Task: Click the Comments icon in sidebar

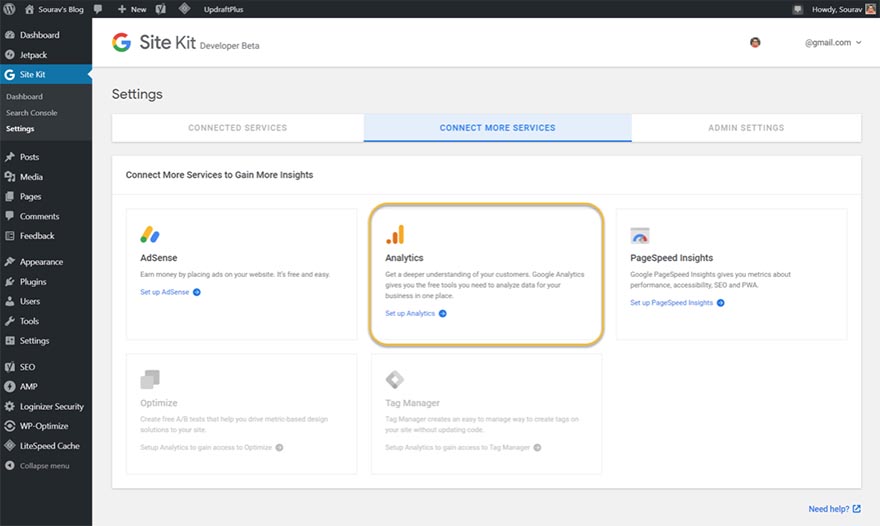Action: (10, 216)
